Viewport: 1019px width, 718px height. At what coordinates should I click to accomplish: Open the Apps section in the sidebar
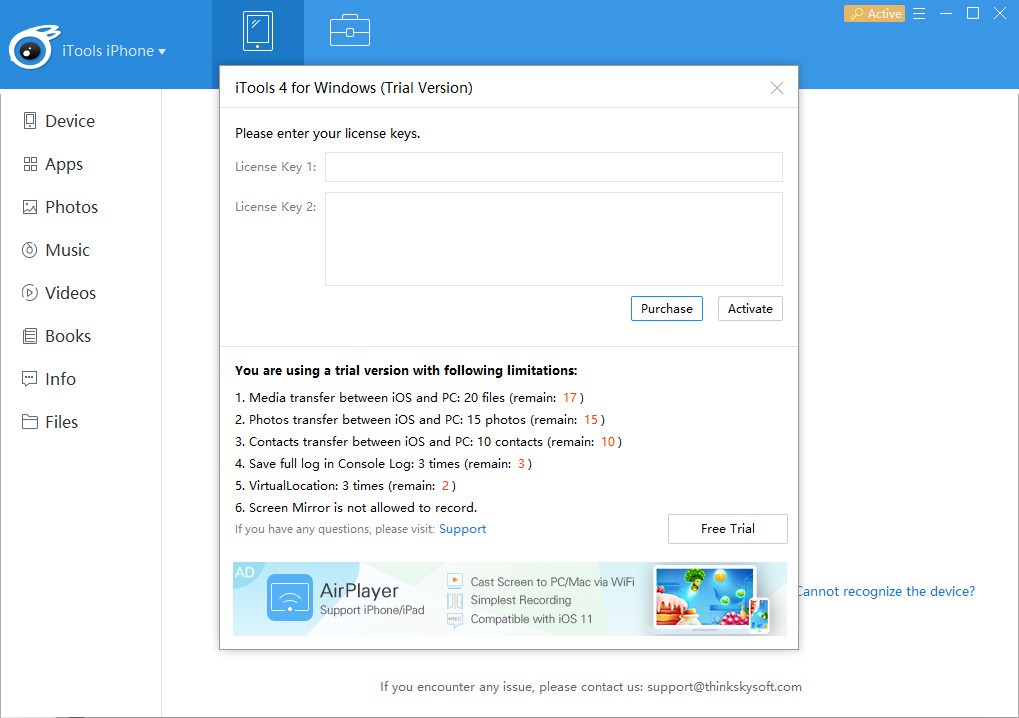63,164
